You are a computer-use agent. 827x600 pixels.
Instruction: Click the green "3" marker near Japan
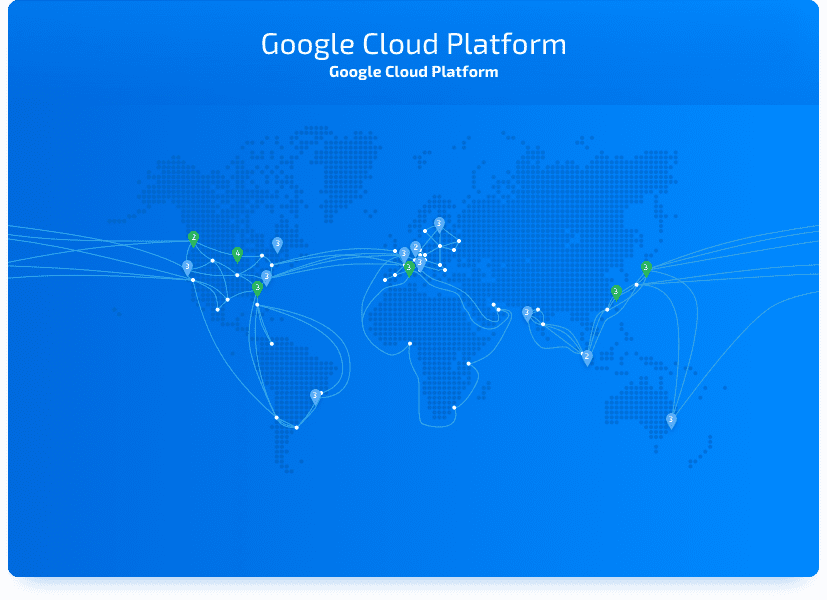(646, 268)
